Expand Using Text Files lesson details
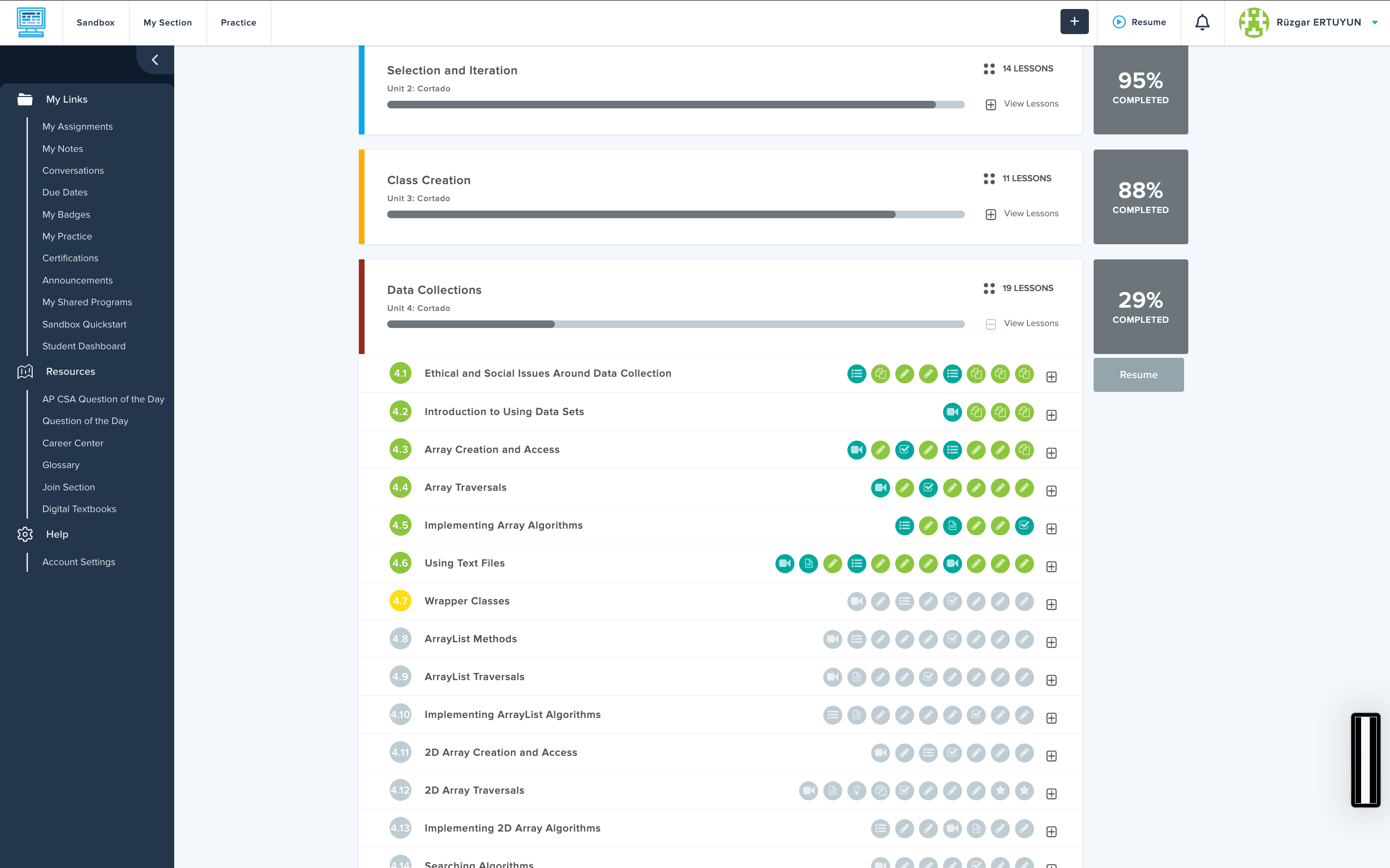 1051,567
